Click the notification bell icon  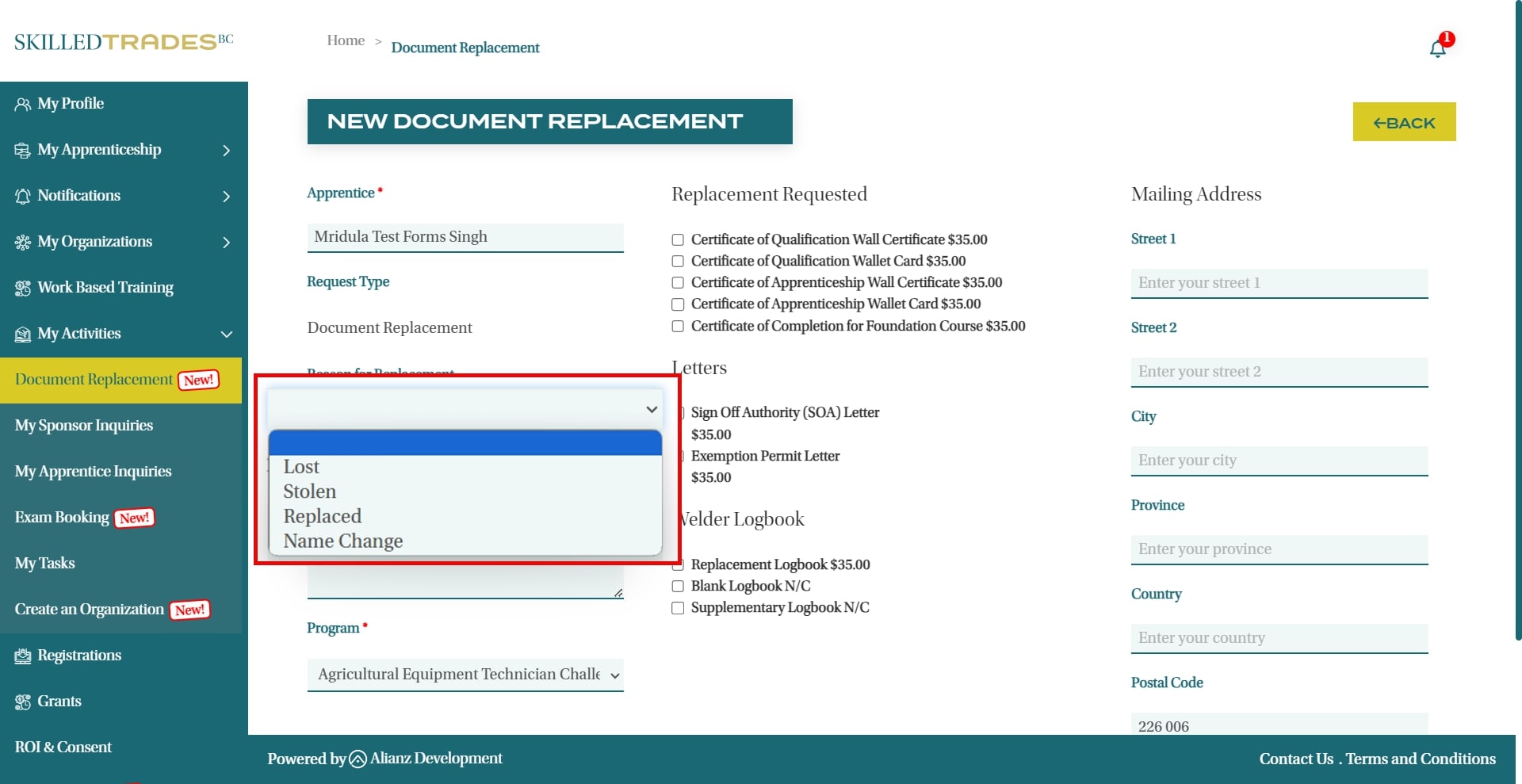[x=1437, y=49]
